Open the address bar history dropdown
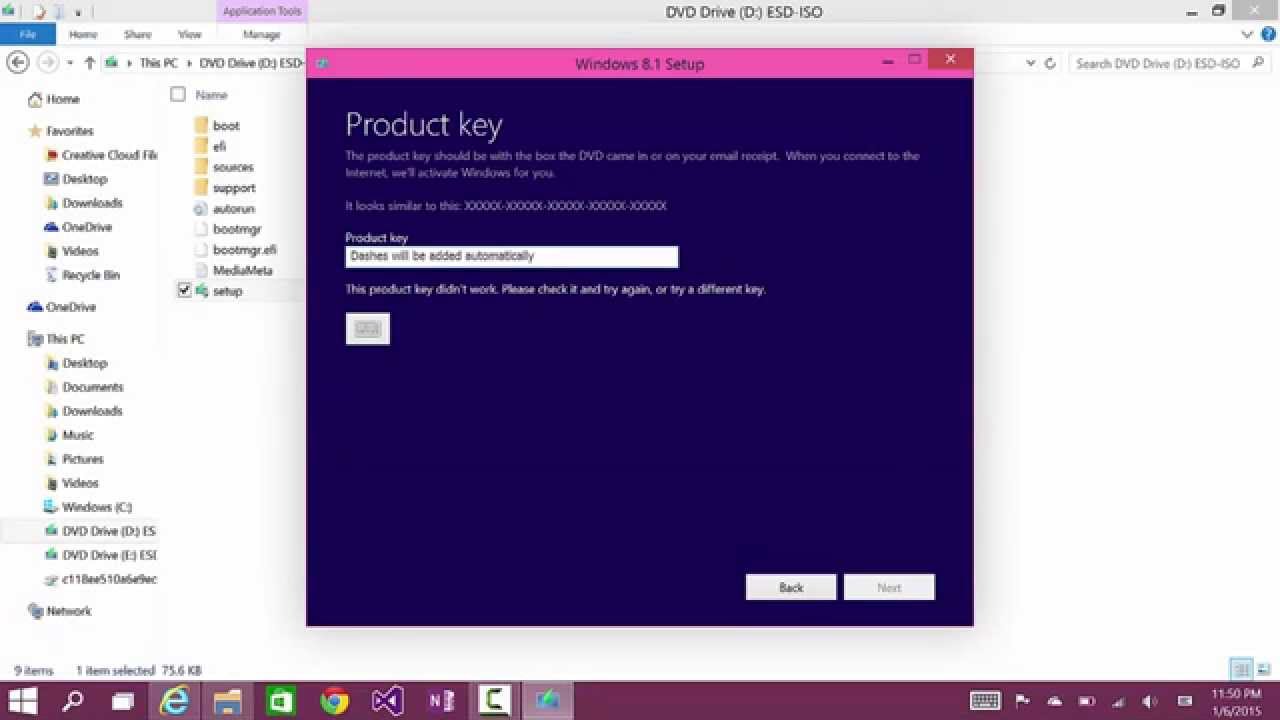Image resolution: width=1280 pixels, height=720 pixels. (1031, 63)
